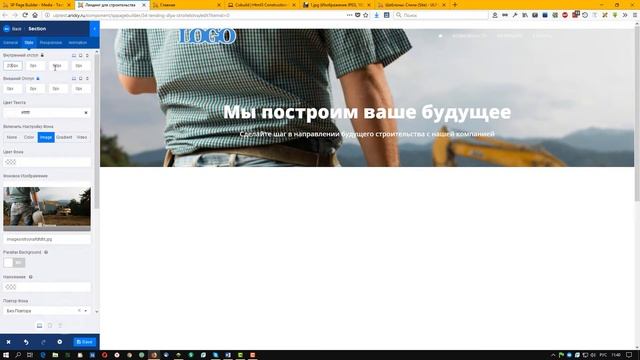Open a new browser tab

(455, 5)
